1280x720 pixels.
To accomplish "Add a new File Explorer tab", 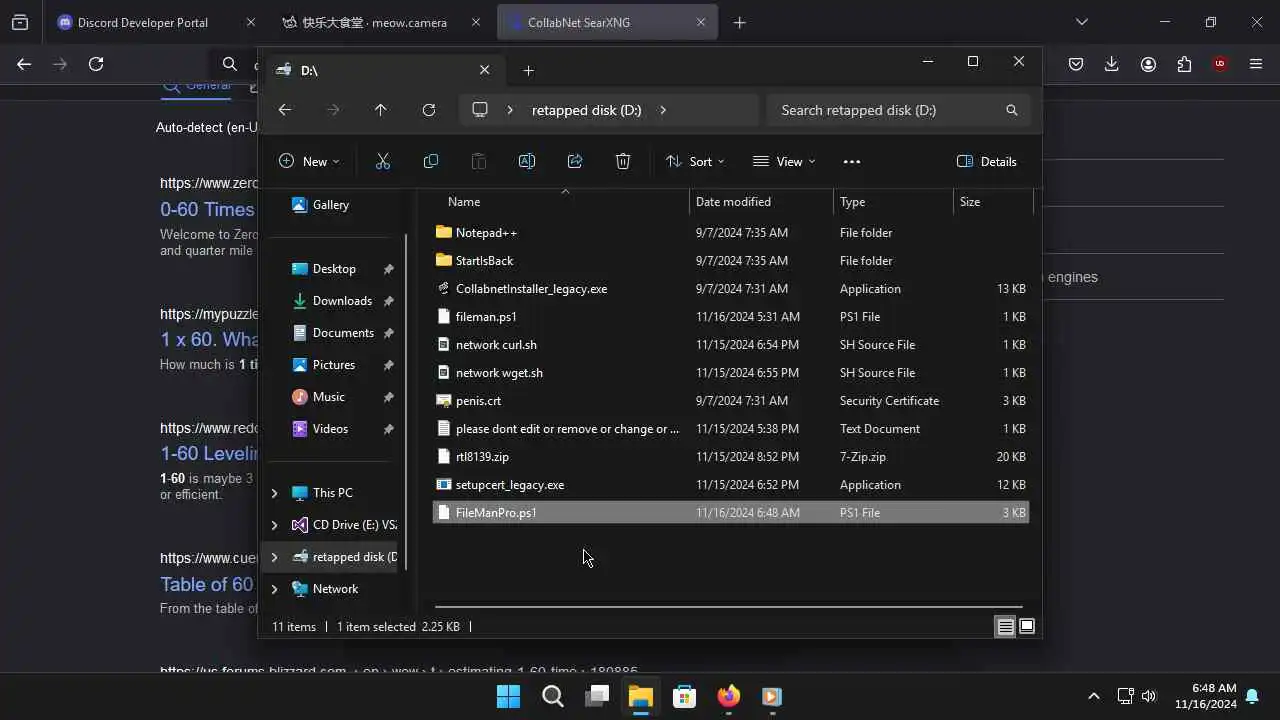I will [x=528, y=70].
